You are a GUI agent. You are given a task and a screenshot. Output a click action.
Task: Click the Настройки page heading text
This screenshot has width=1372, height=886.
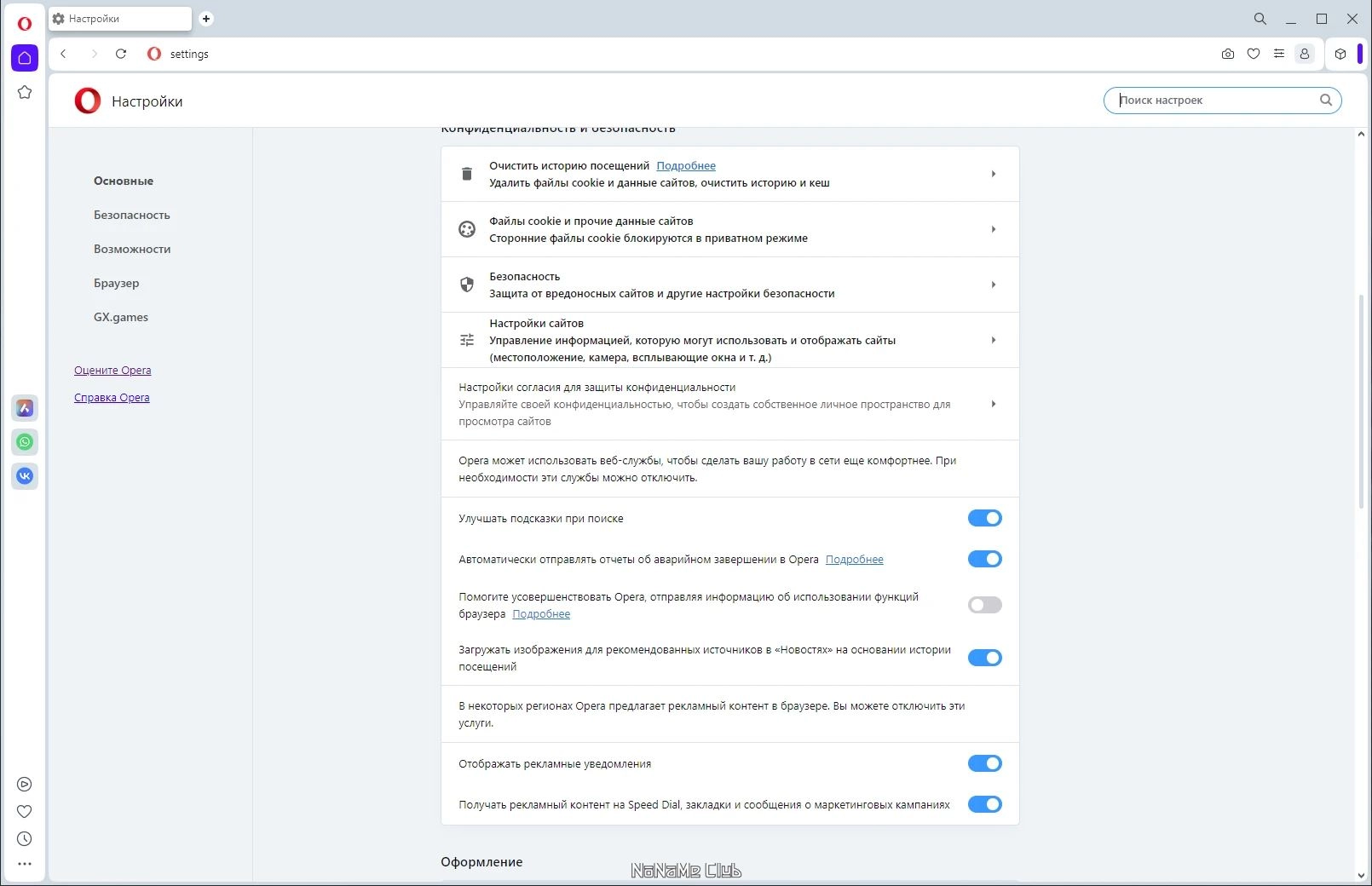[147, 101]
